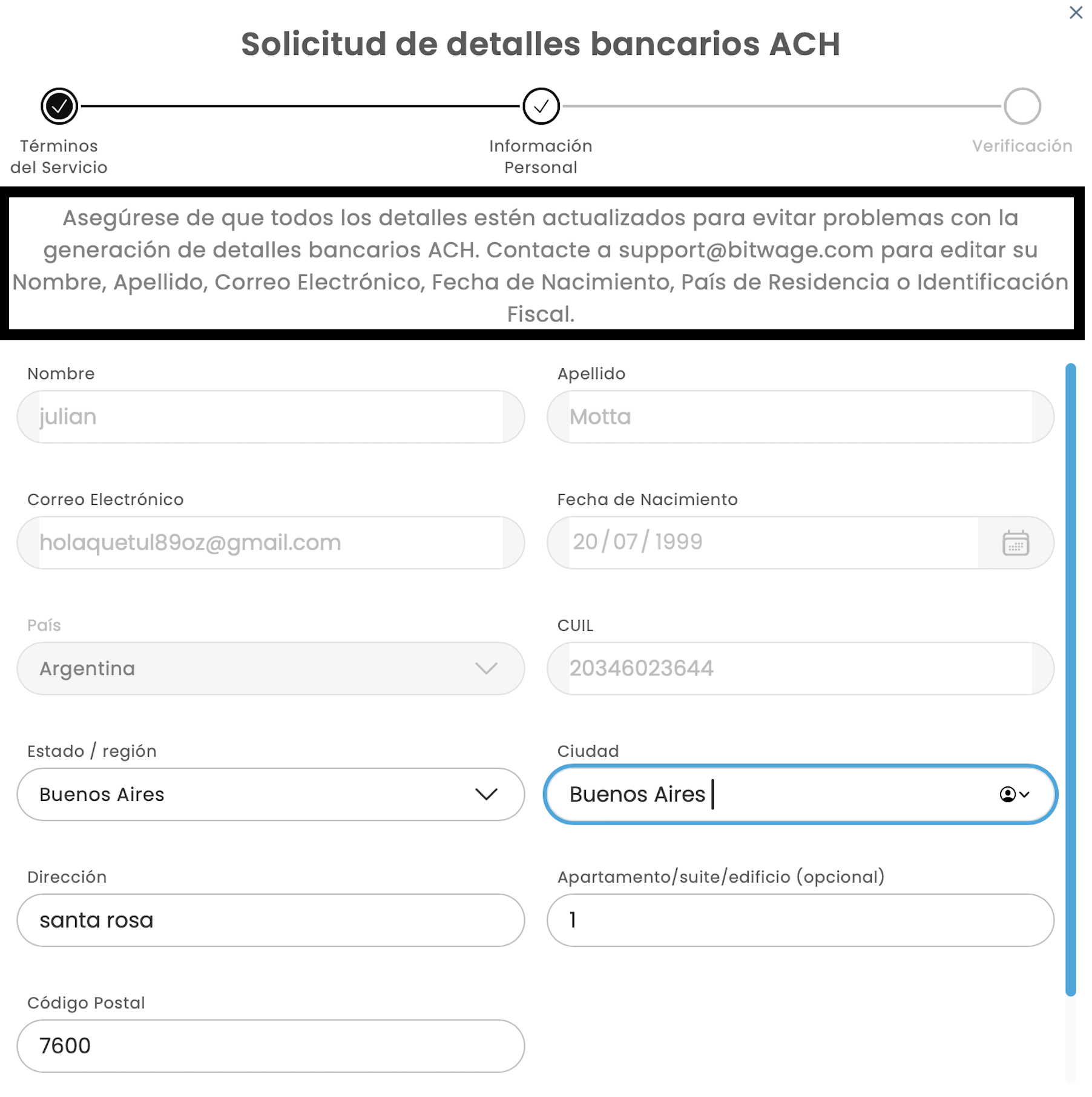Click the Nombre field showing julian
The height and width of the screenshot is (1097, 1092).
(x=270, y=417)
